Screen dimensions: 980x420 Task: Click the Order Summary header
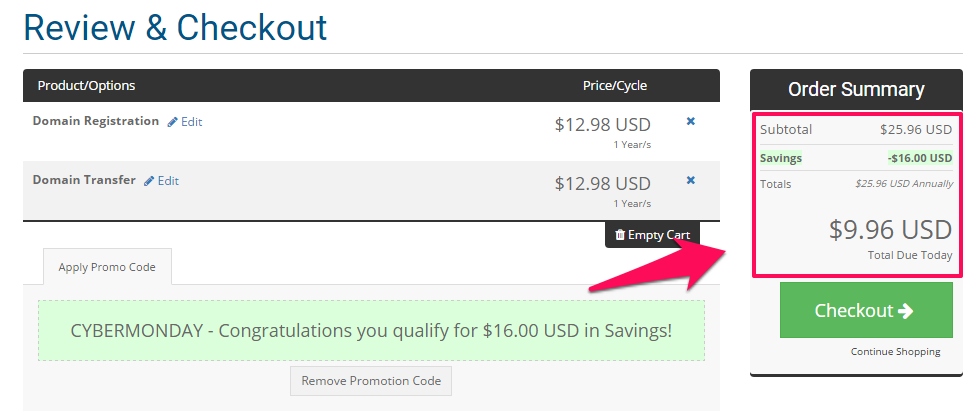click(x=856, y=89)
